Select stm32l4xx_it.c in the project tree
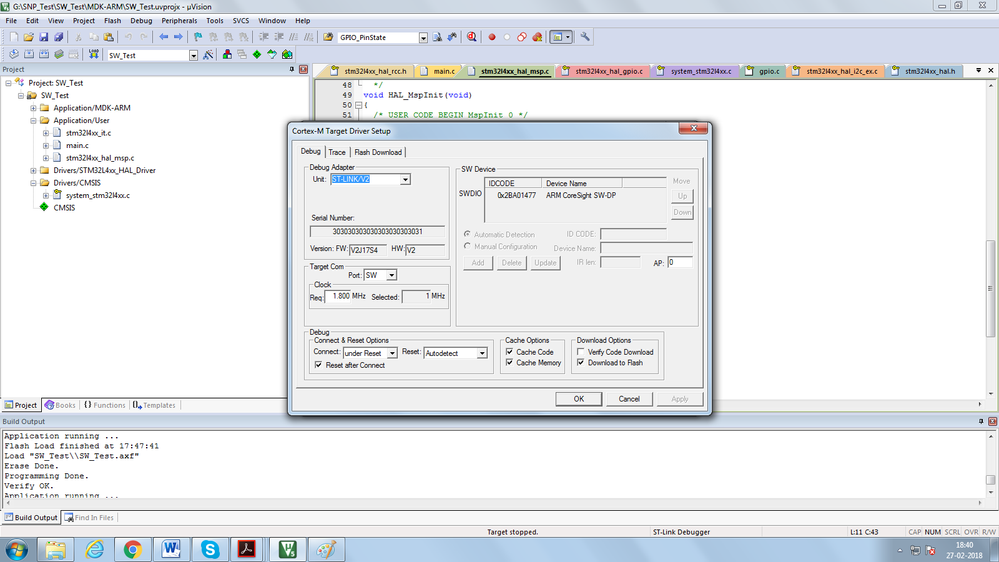Viewport: 999px width, 562px height. coord(89,133)
